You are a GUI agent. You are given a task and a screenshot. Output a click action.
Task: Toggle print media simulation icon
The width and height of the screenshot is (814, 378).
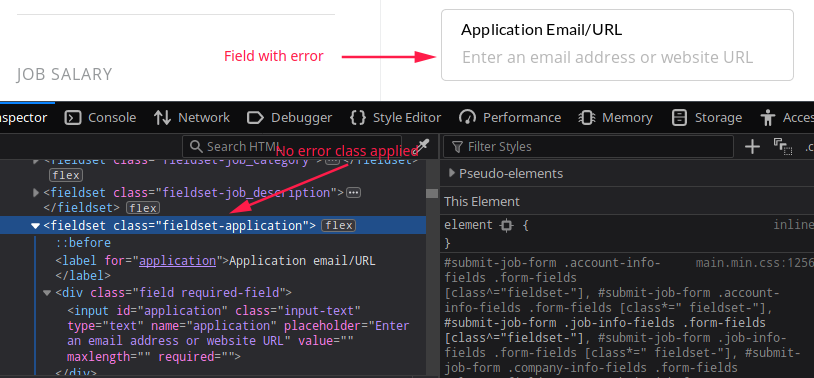(x=783, y=147)
